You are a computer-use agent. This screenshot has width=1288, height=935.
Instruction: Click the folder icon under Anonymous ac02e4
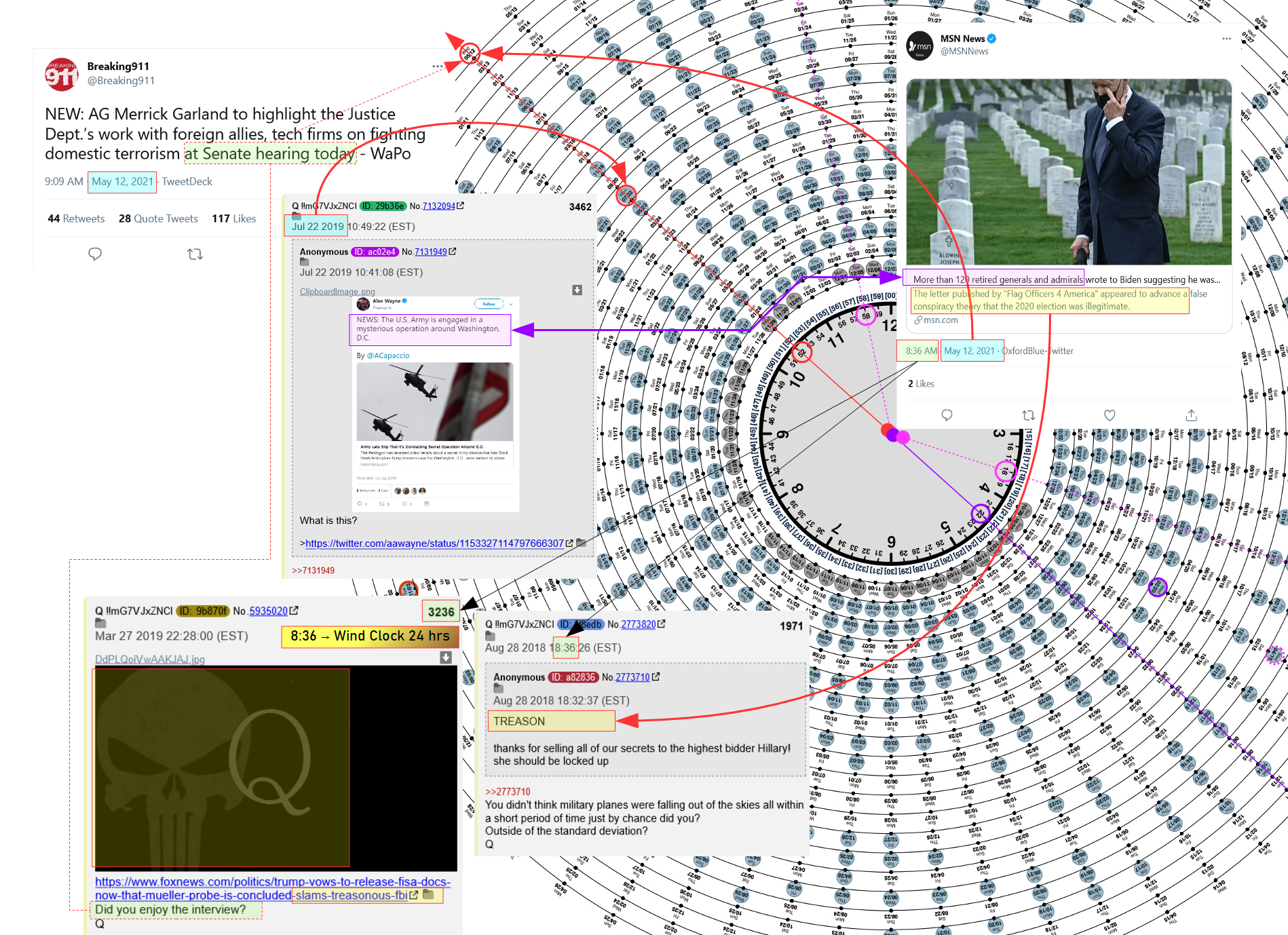click(304, 262)
